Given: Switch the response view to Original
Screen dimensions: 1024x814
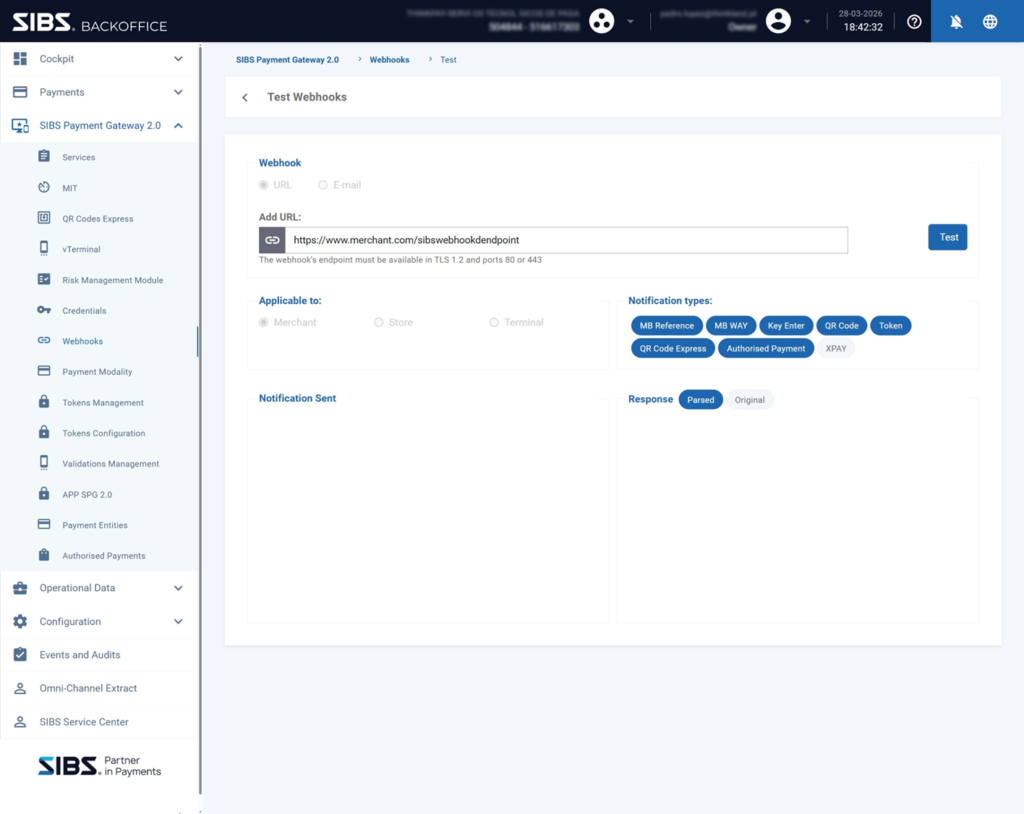Looking at the screenshot, I should 749,400.
